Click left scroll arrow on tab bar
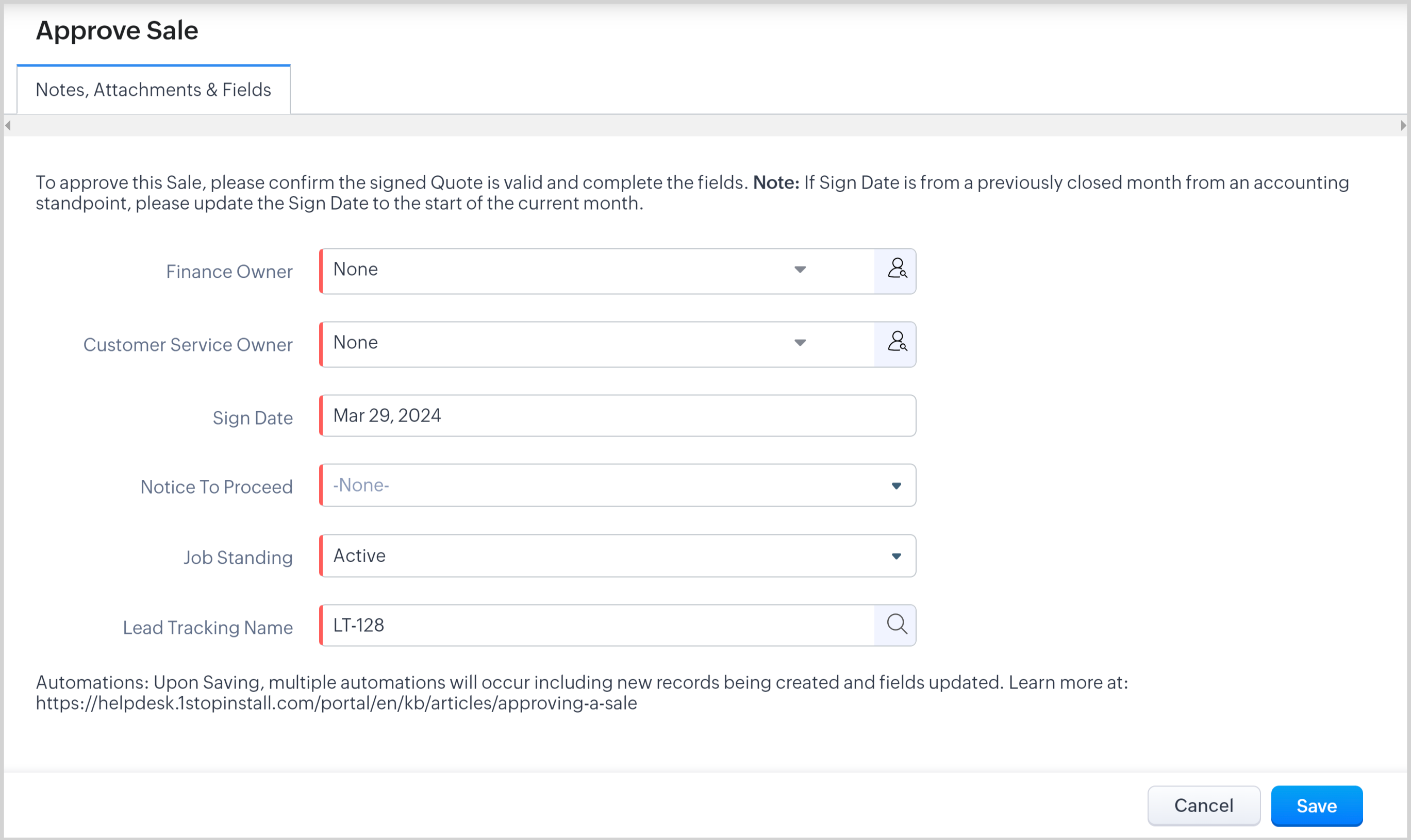Screen dimensions: 1411x840 coord(8,125)
